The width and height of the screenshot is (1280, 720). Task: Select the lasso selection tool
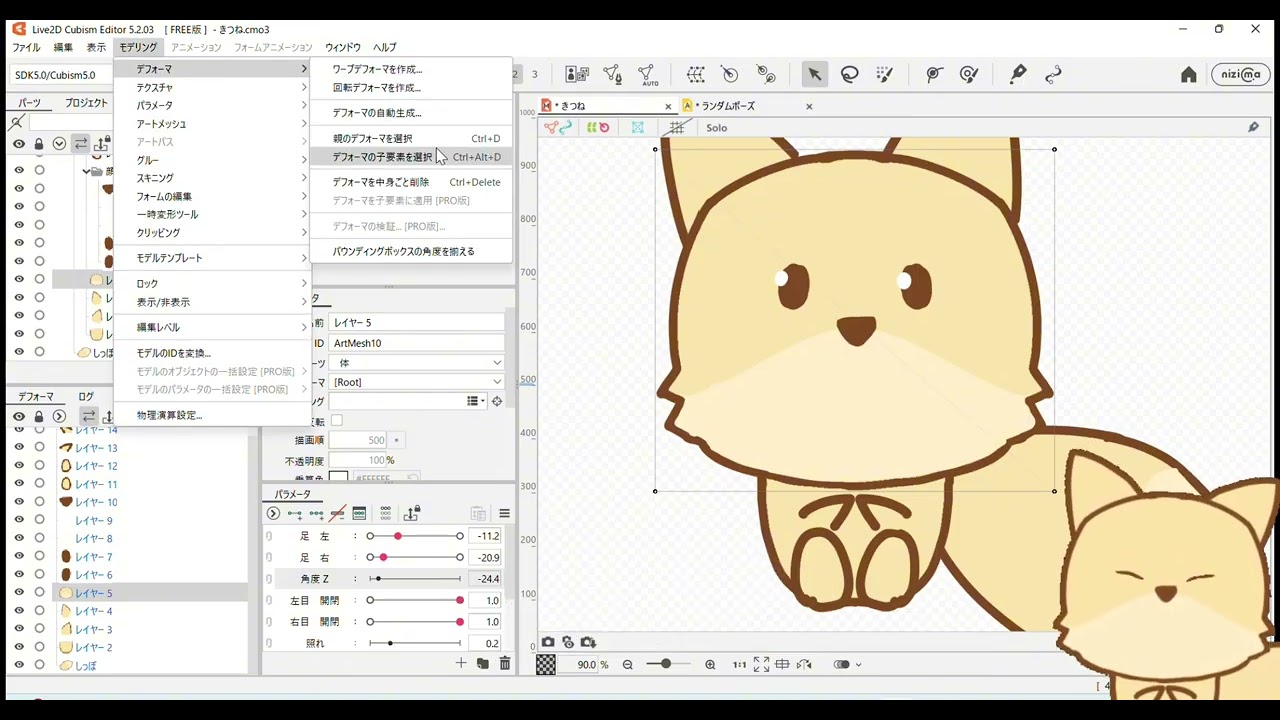(x=850, y=74)
